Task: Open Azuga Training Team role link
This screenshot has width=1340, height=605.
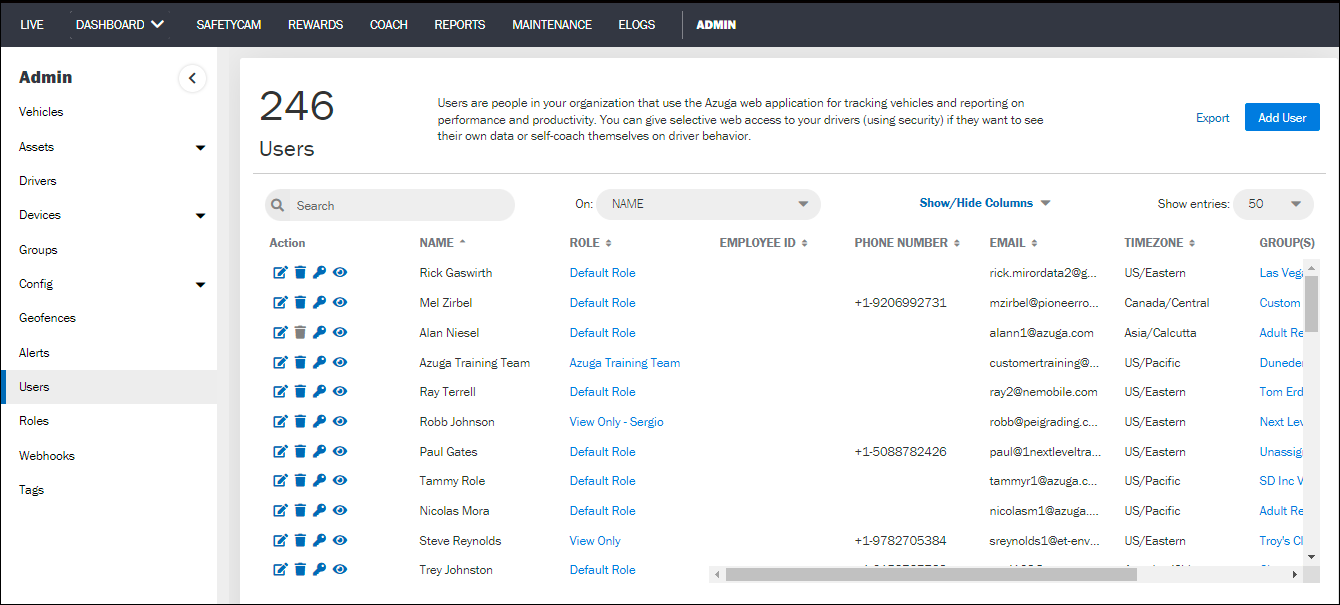Action: point(625,363)
